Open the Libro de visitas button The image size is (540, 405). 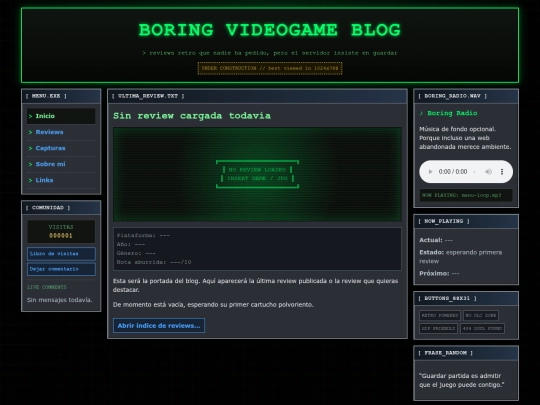(x=61, y=254)
